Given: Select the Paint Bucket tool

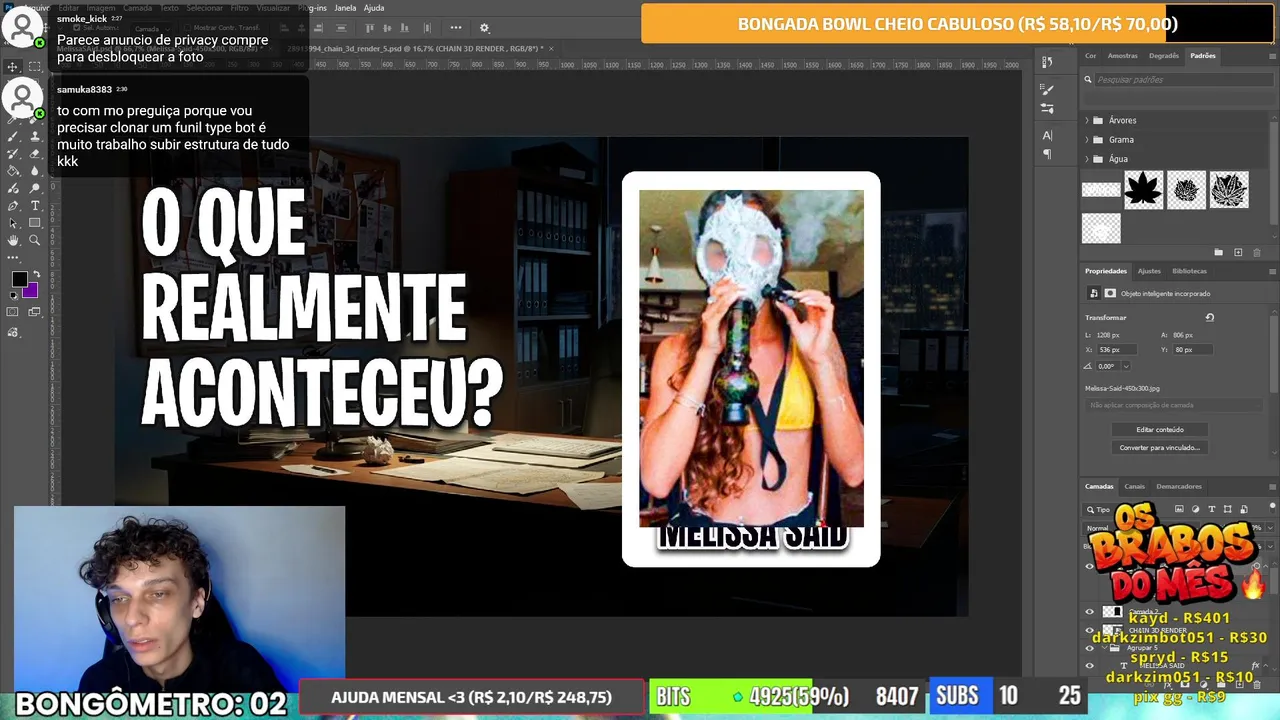Looking at the screenshot, I should [13, 170].
